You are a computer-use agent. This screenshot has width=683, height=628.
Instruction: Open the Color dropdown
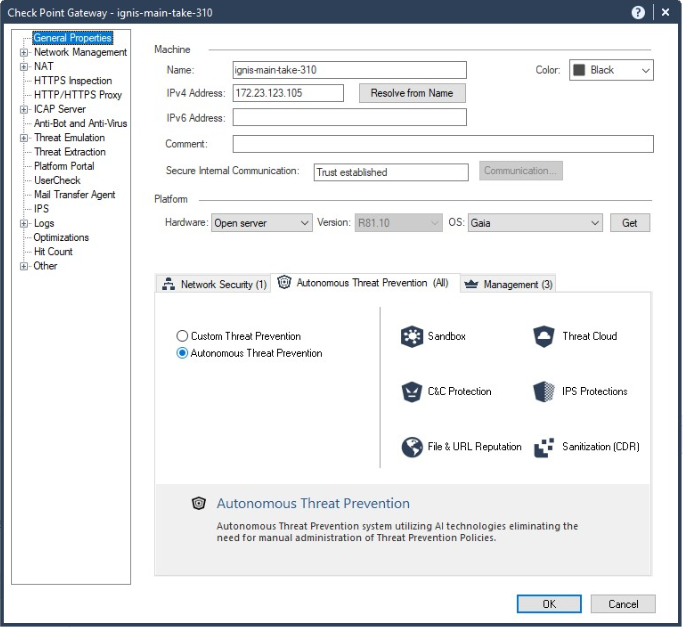(611, 70)
